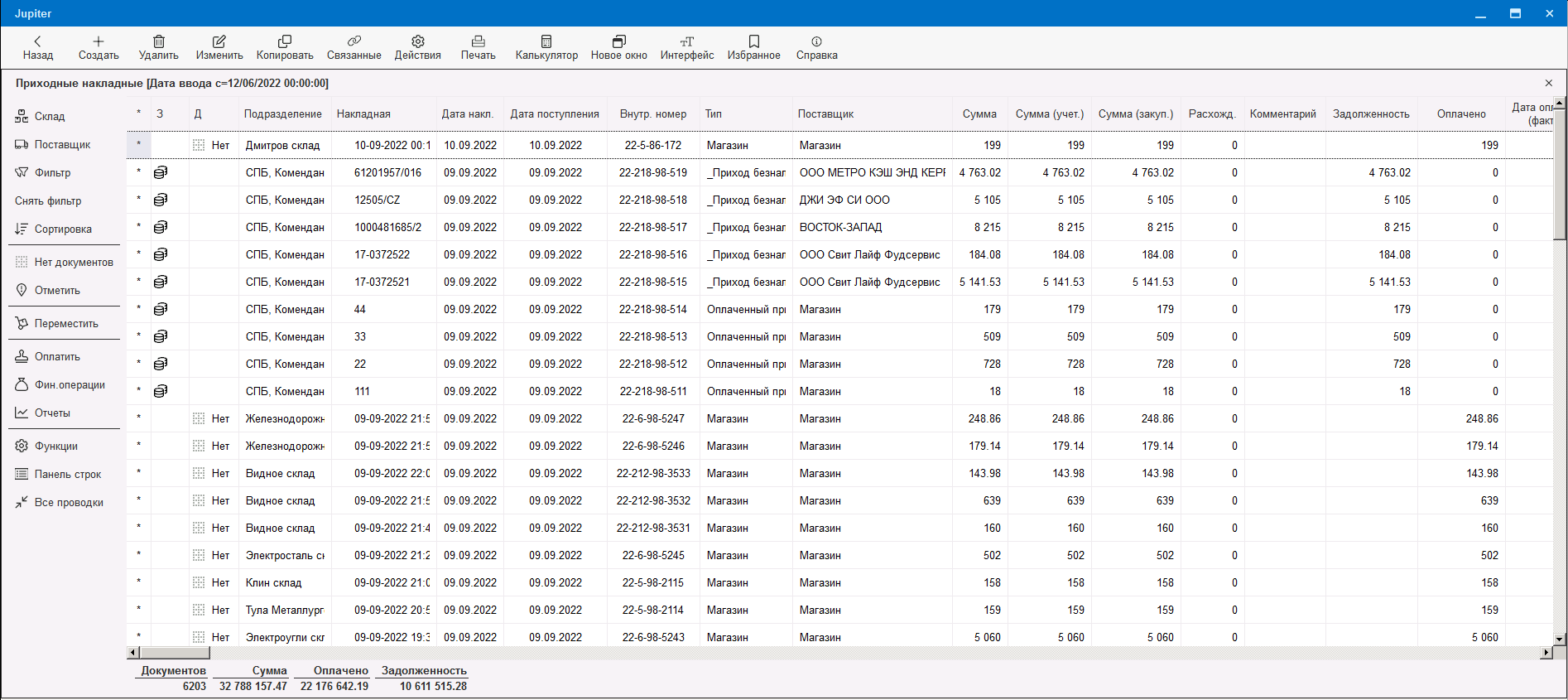Select supplier ООО МЕТРО КЭШ ЭНД КЕРИ
The width and height of the screenshot is (1568, 700).
click(873, 172)
